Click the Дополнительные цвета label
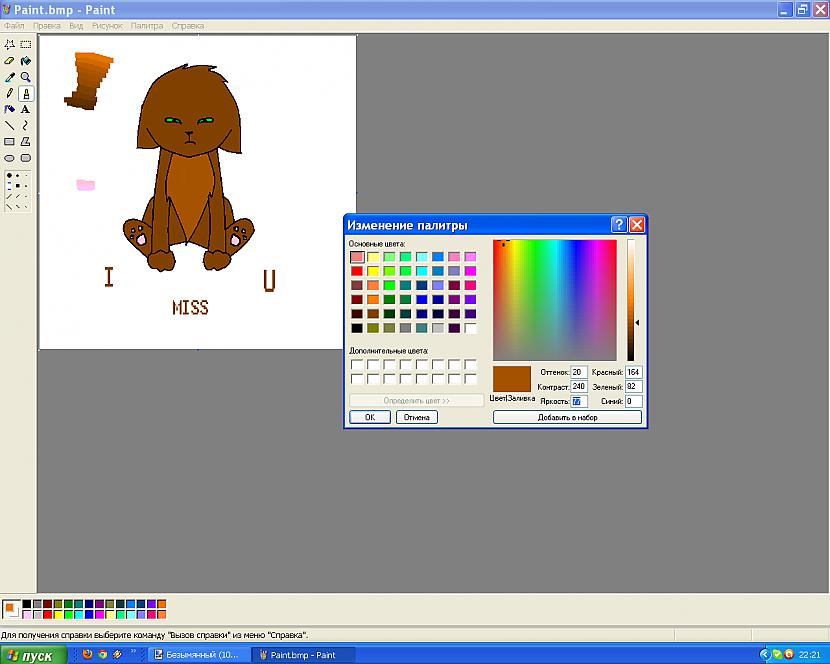 (x=389, y=351)
